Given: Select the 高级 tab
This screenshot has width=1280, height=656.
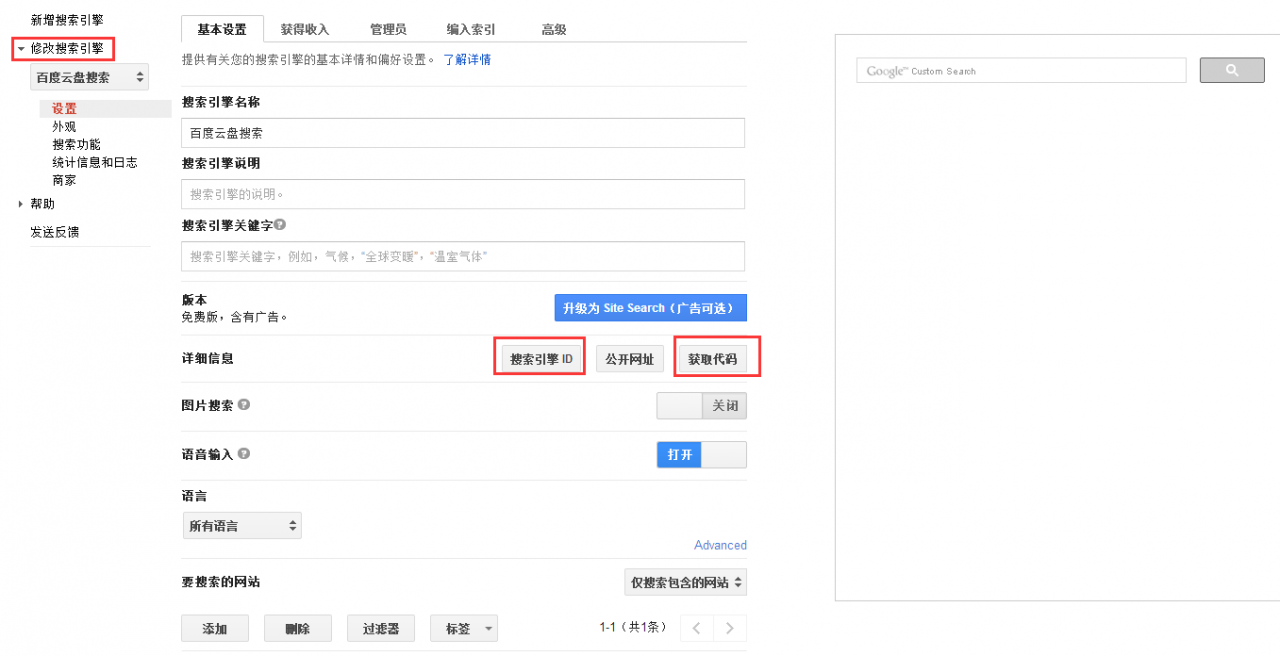Looking at the screenshot, I should click(x=554, y=29).
